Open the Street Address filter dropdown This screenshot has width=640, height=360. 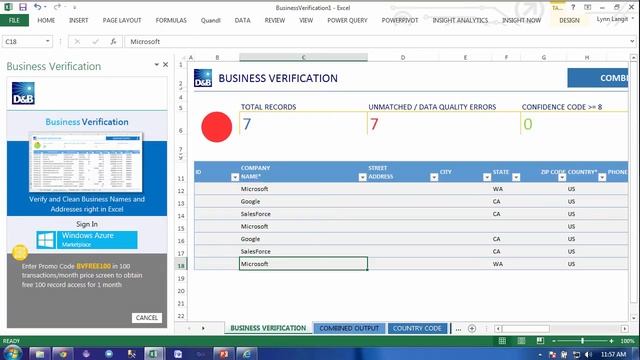pyautogui.click(x=434, y=177)
